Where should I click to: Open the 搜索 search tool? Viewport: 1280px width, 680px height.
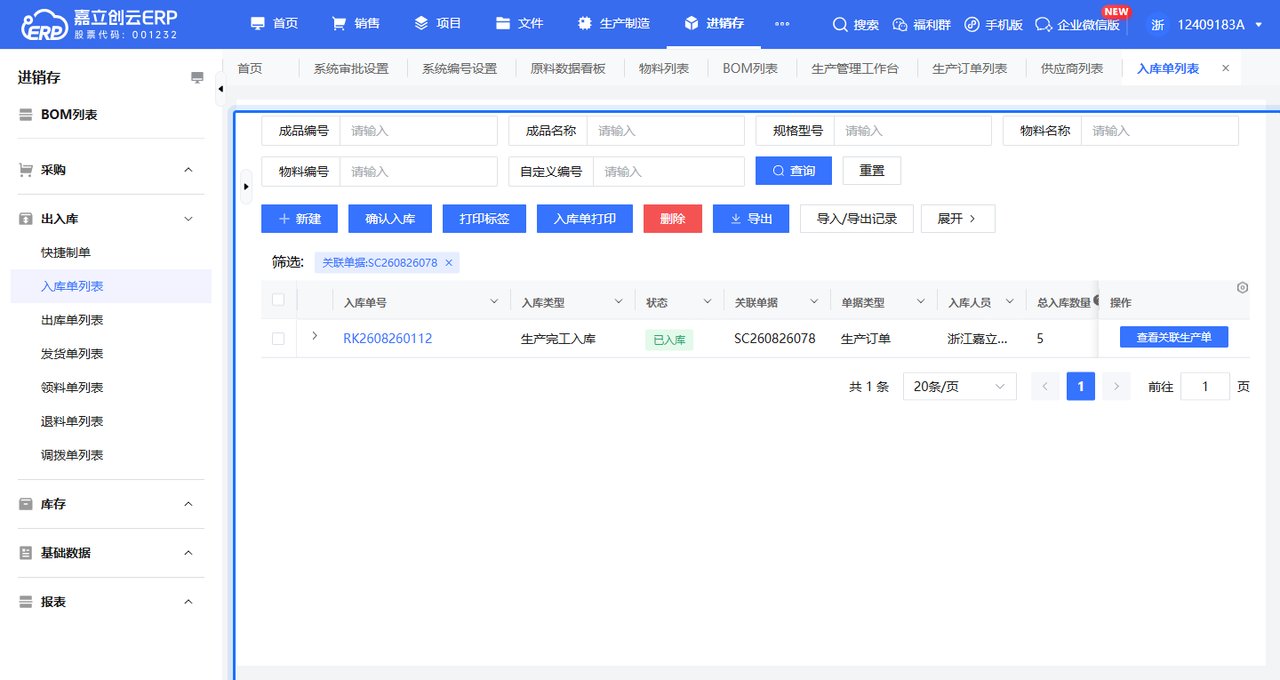(856, 24)
